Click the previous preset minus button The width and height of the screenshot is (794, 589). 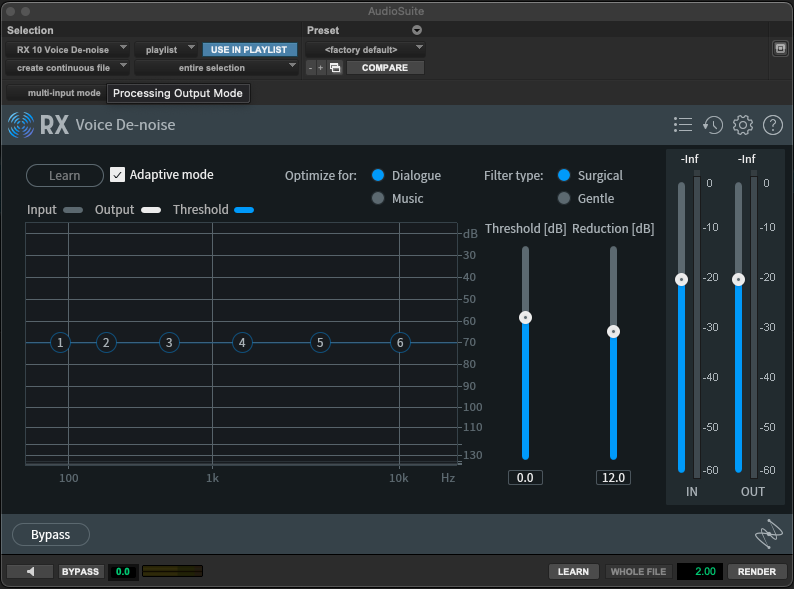tap(310, 67)
